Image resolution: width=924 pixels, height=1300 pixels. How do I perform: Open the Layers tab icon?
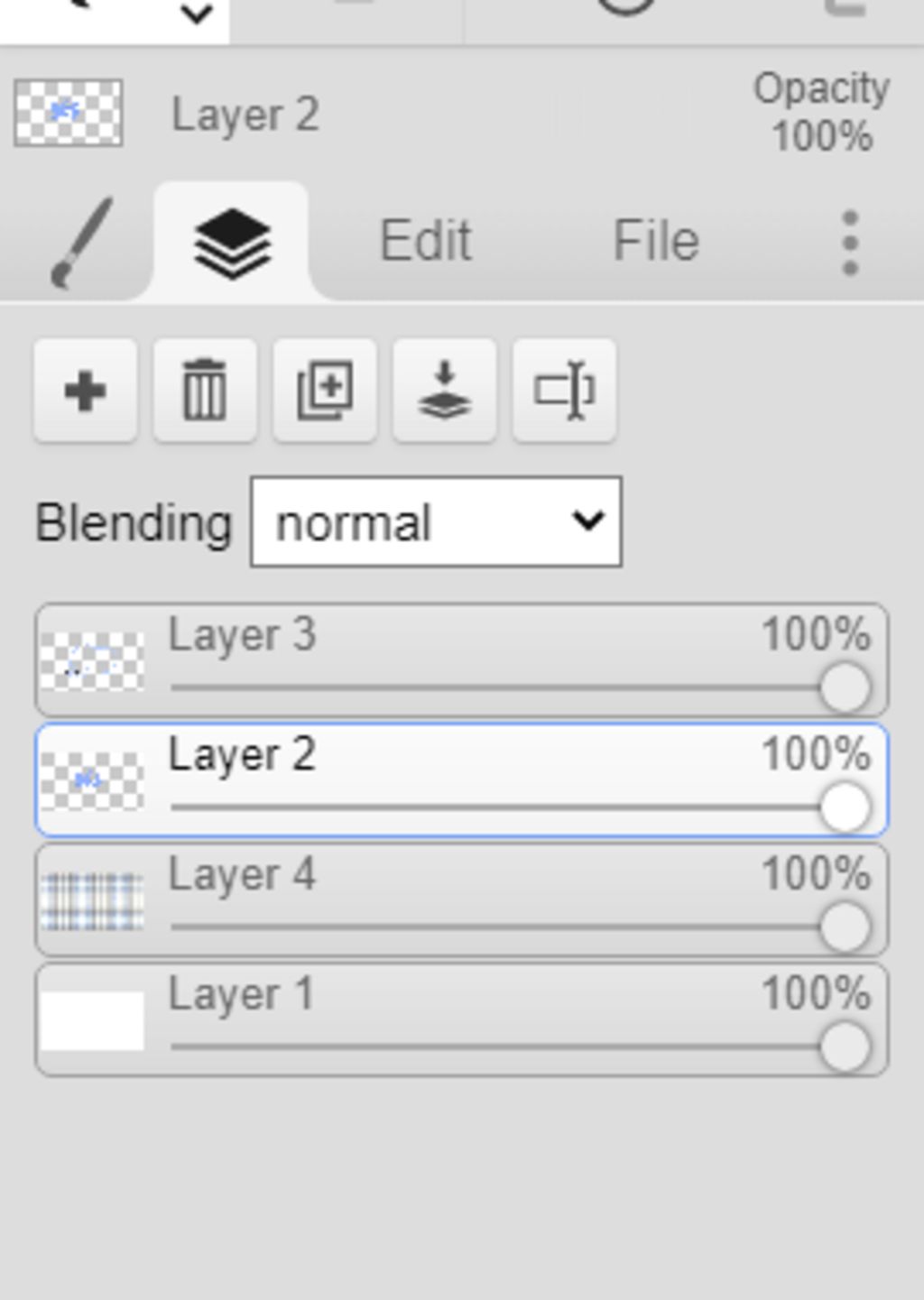[x=232, y=243]
